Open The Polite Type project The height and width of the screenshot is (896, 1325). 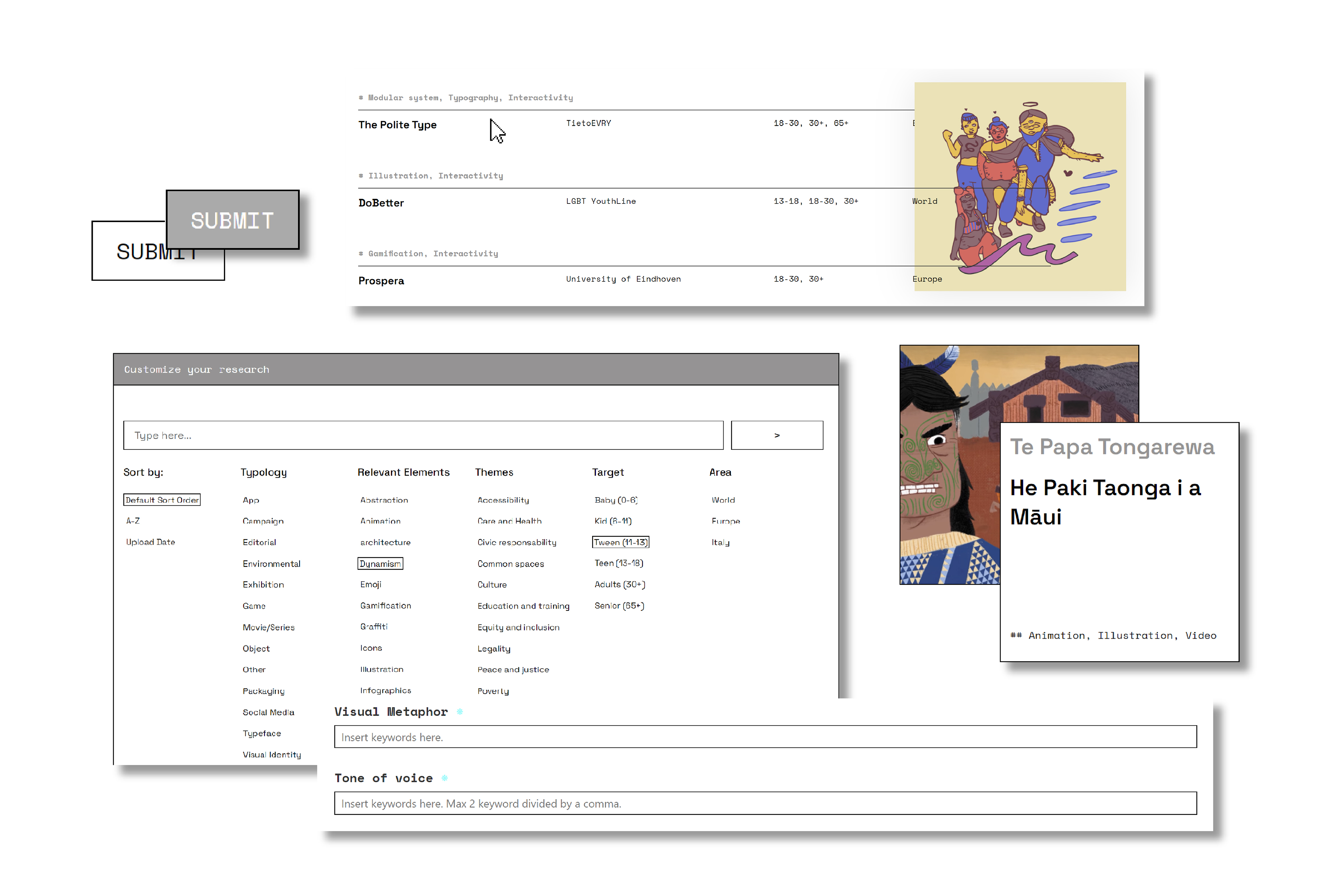coord(397,124)
